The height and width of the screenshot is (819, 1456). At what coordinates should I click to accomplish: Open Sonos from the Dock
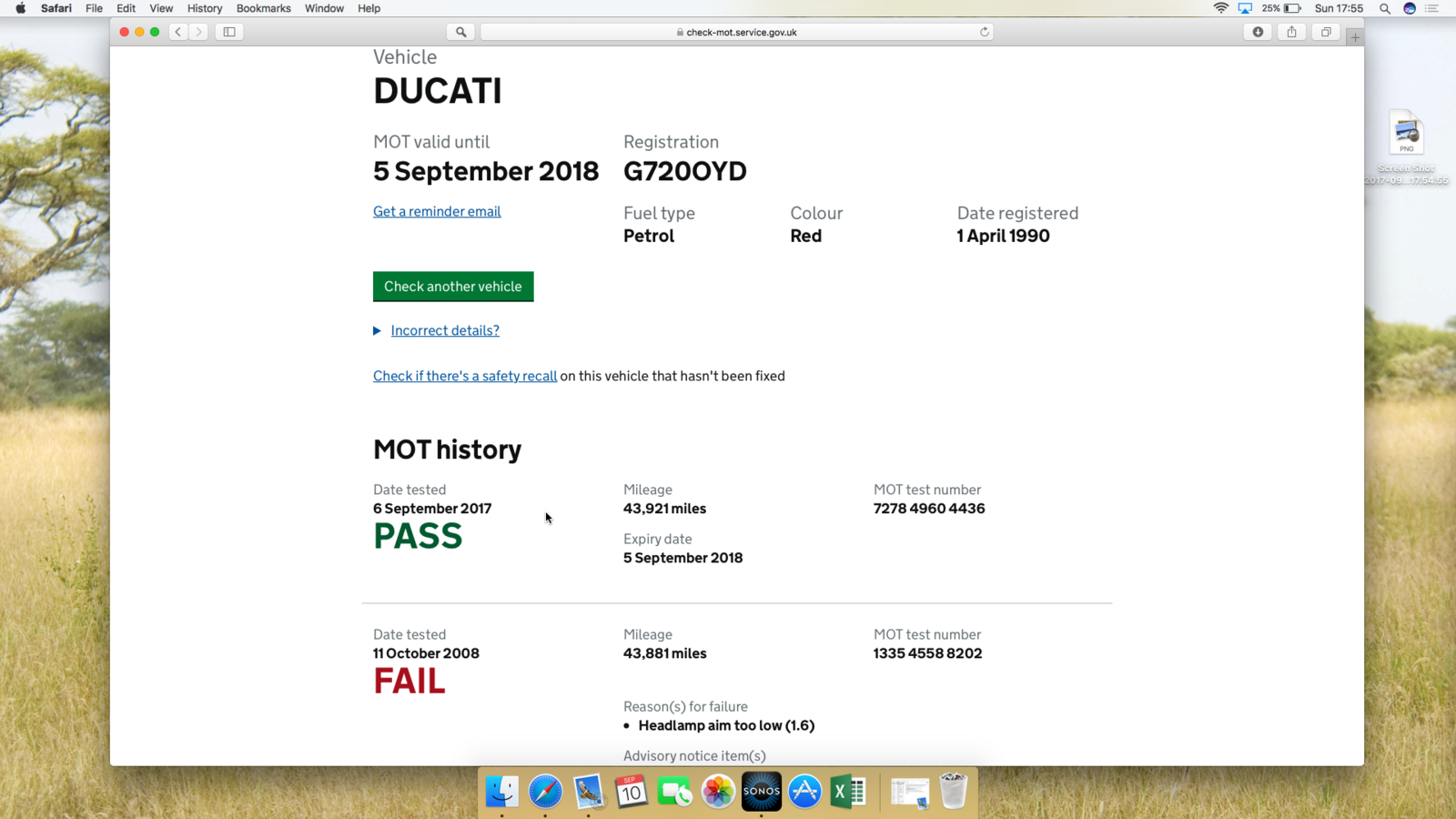coord(761,792)
